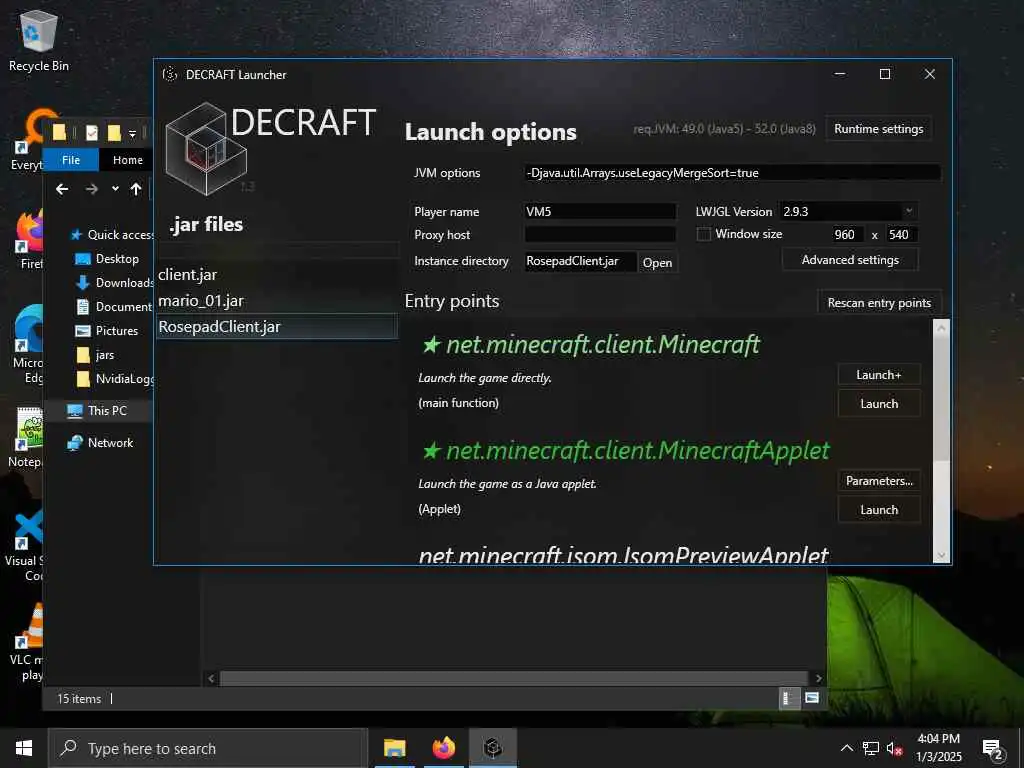Show hidden system tray icons
Image resolution: width=1024 pixels, height=768 pixels.
846,748
